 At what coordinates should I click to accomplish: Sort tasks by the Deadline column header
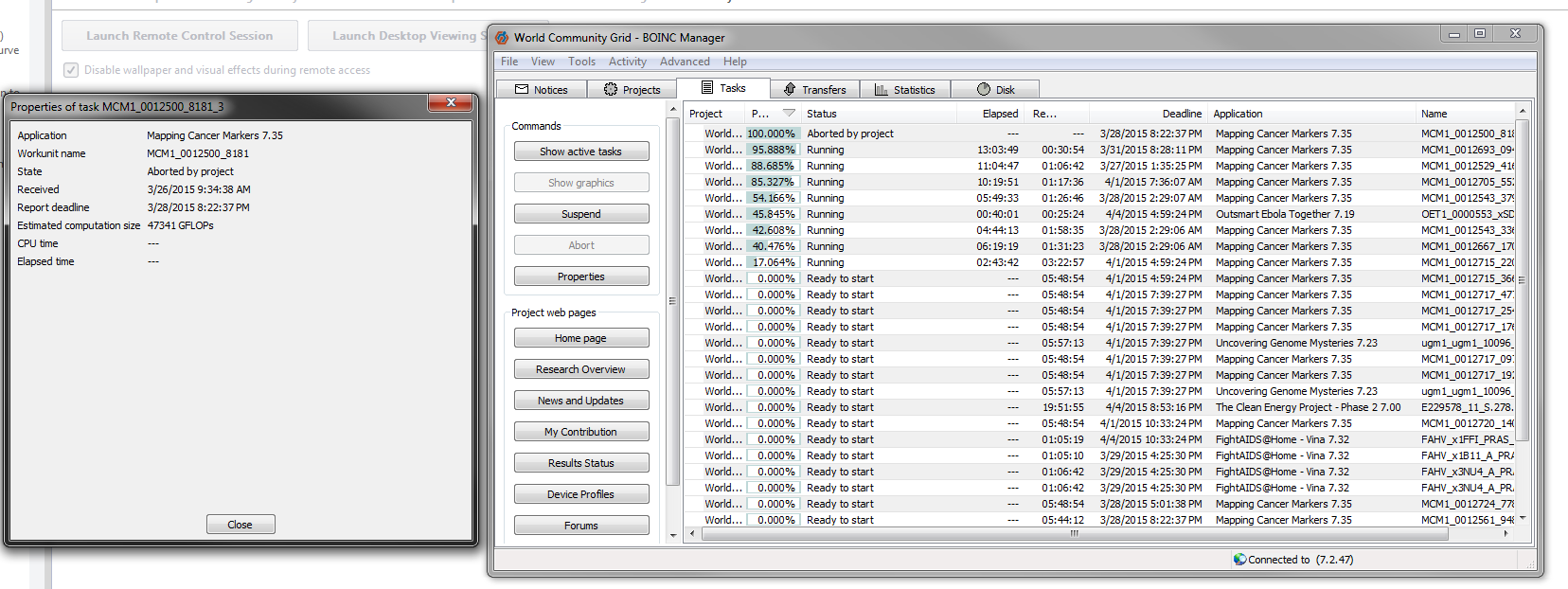(x=1149, y=114)
